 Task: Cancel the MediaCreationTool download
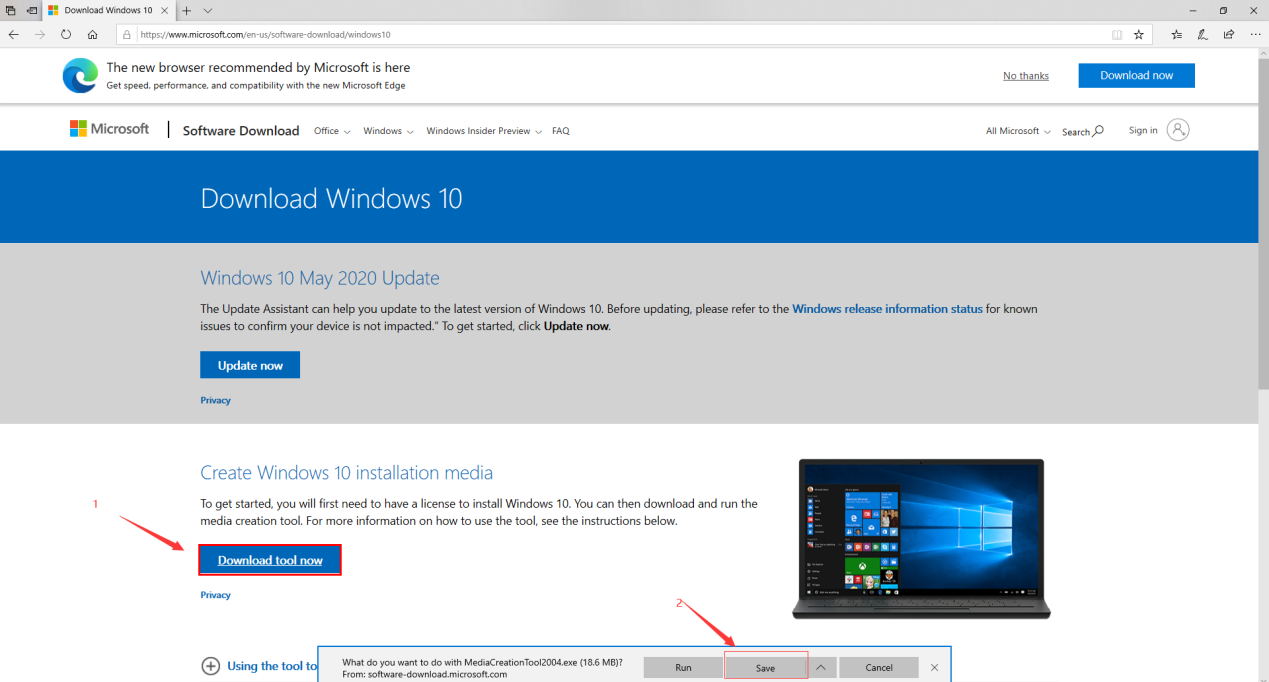pos(879,667)
